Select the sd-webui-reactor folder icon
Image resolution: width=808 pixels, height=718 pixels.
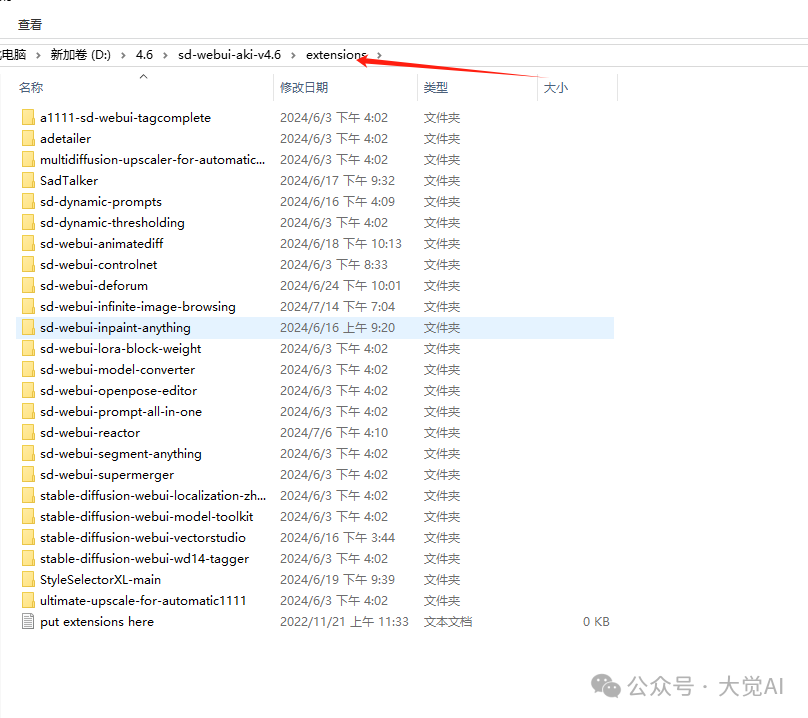[28, 432]
